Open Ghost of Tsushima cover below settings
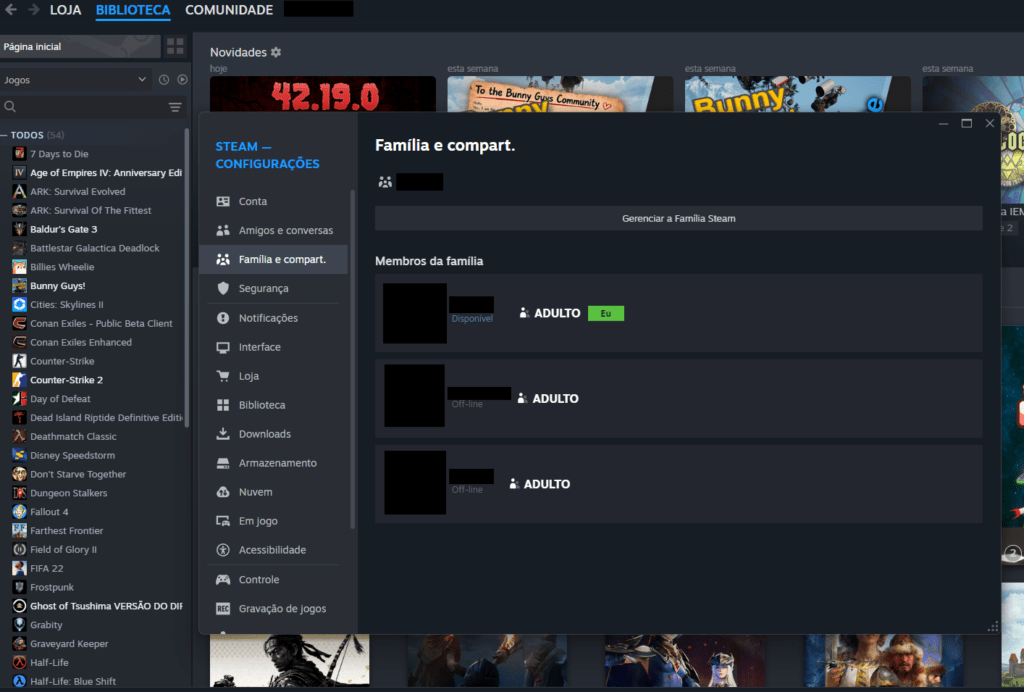This screenshot has width=1024, height=692. [289, 660]
